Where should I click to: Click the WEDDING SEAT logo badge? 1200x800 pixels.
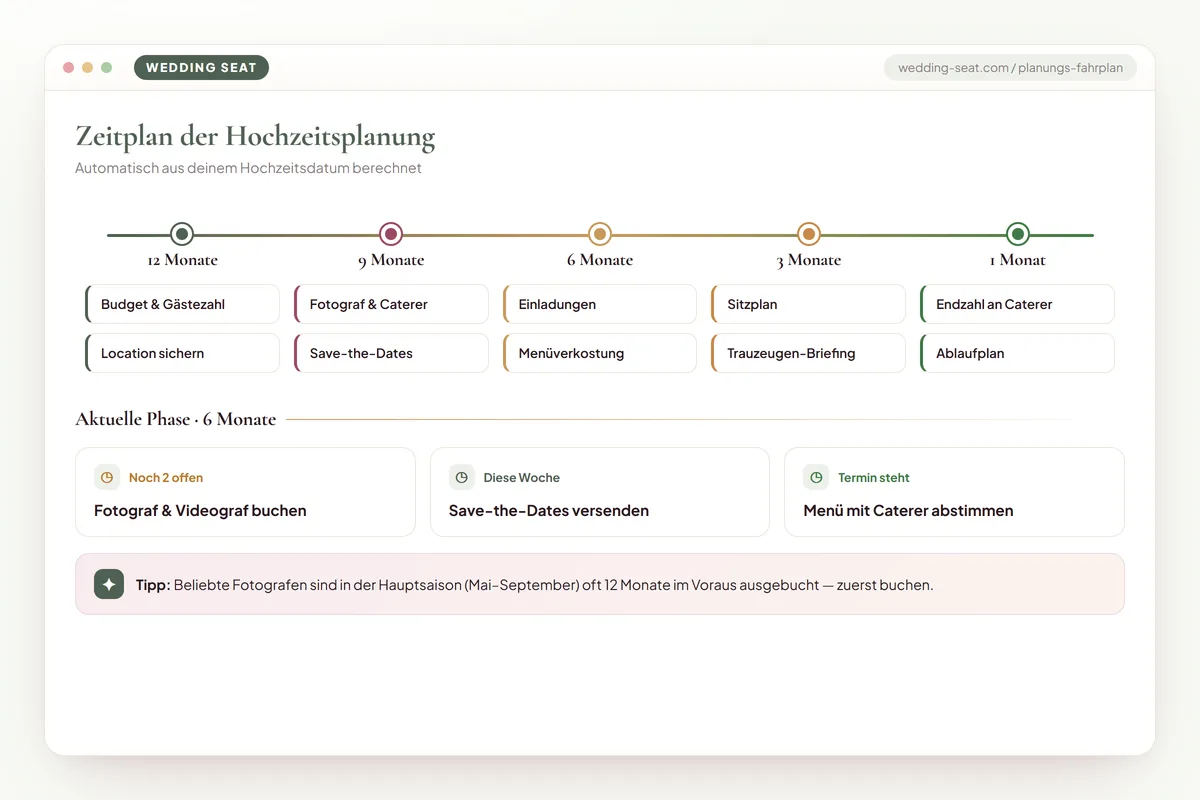(201, 68)
